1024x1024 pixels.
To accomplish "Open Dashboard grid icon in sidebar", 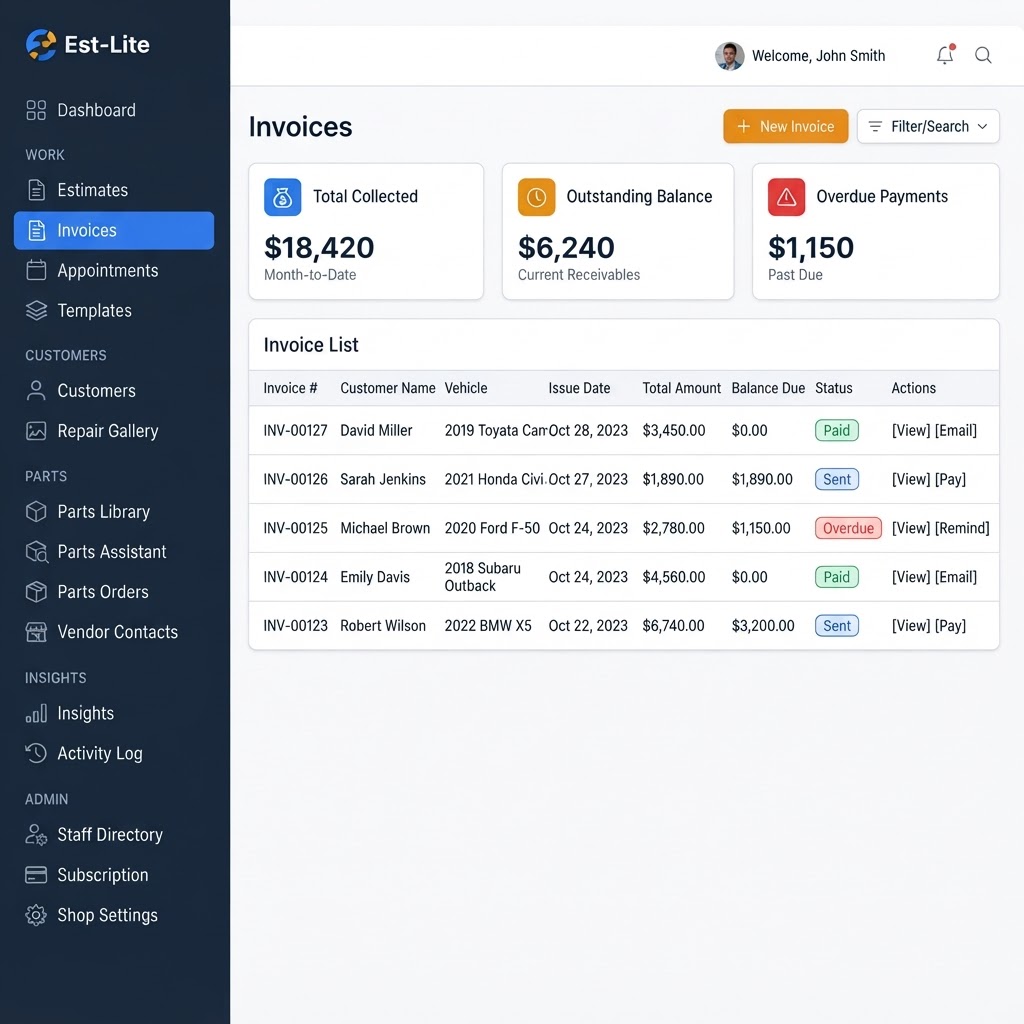I will (36, 110).
